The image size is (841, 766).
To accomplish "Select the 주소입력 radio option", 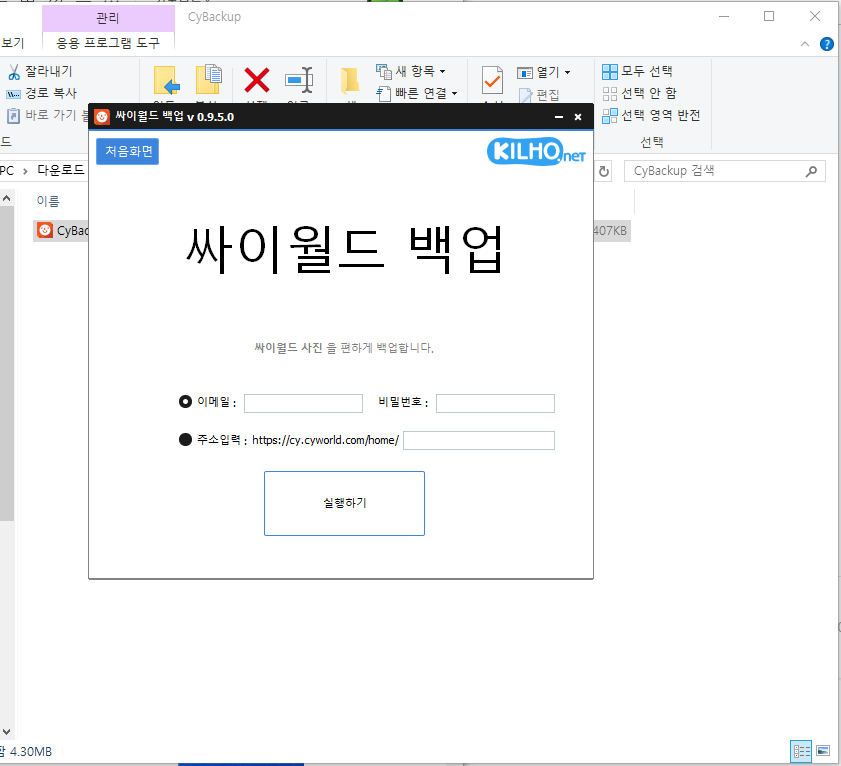I will [x=185, y=440].
